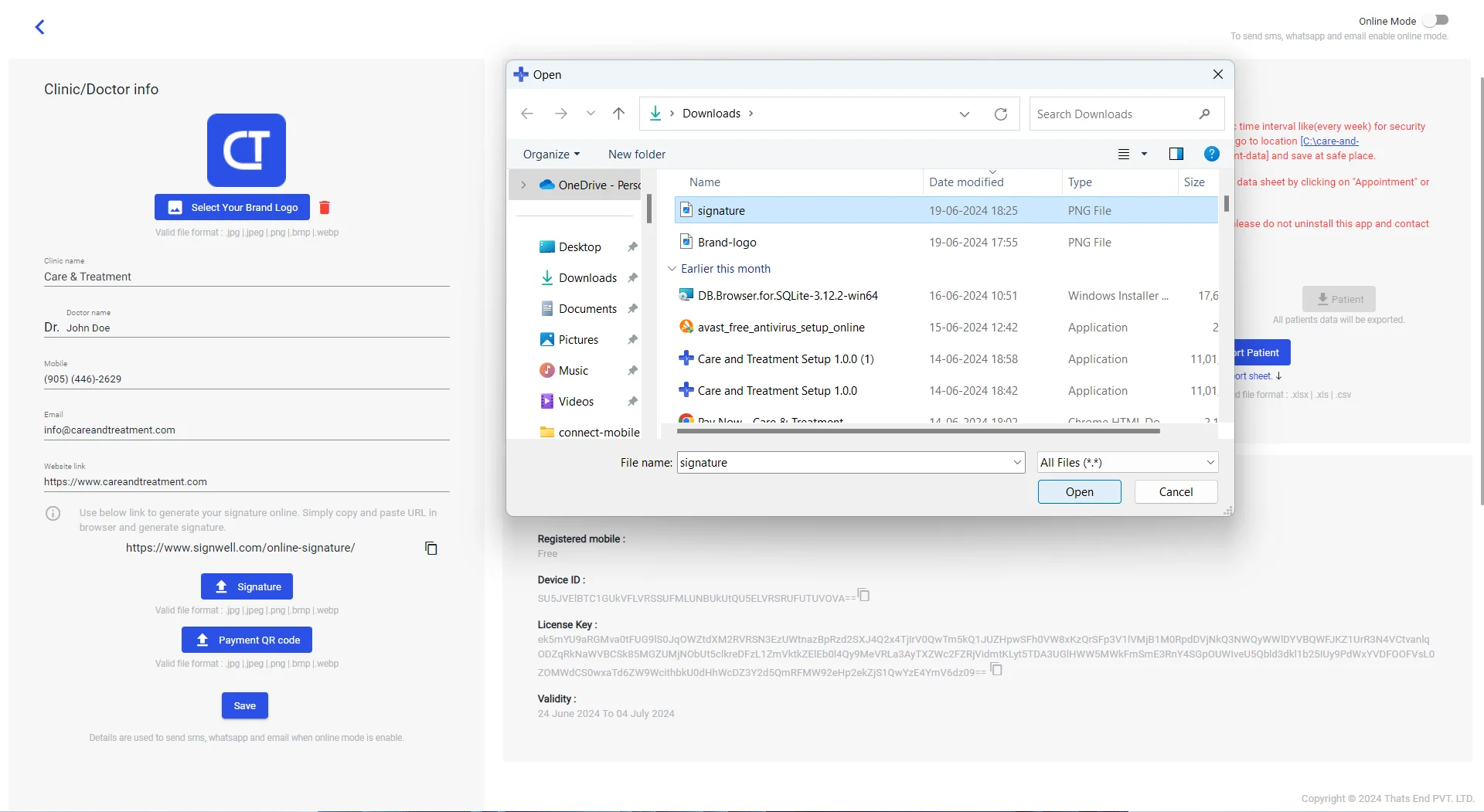The height and width of the screenshot is (812, 1484).
Task: Copy the License Key
Action: [996, 669]
